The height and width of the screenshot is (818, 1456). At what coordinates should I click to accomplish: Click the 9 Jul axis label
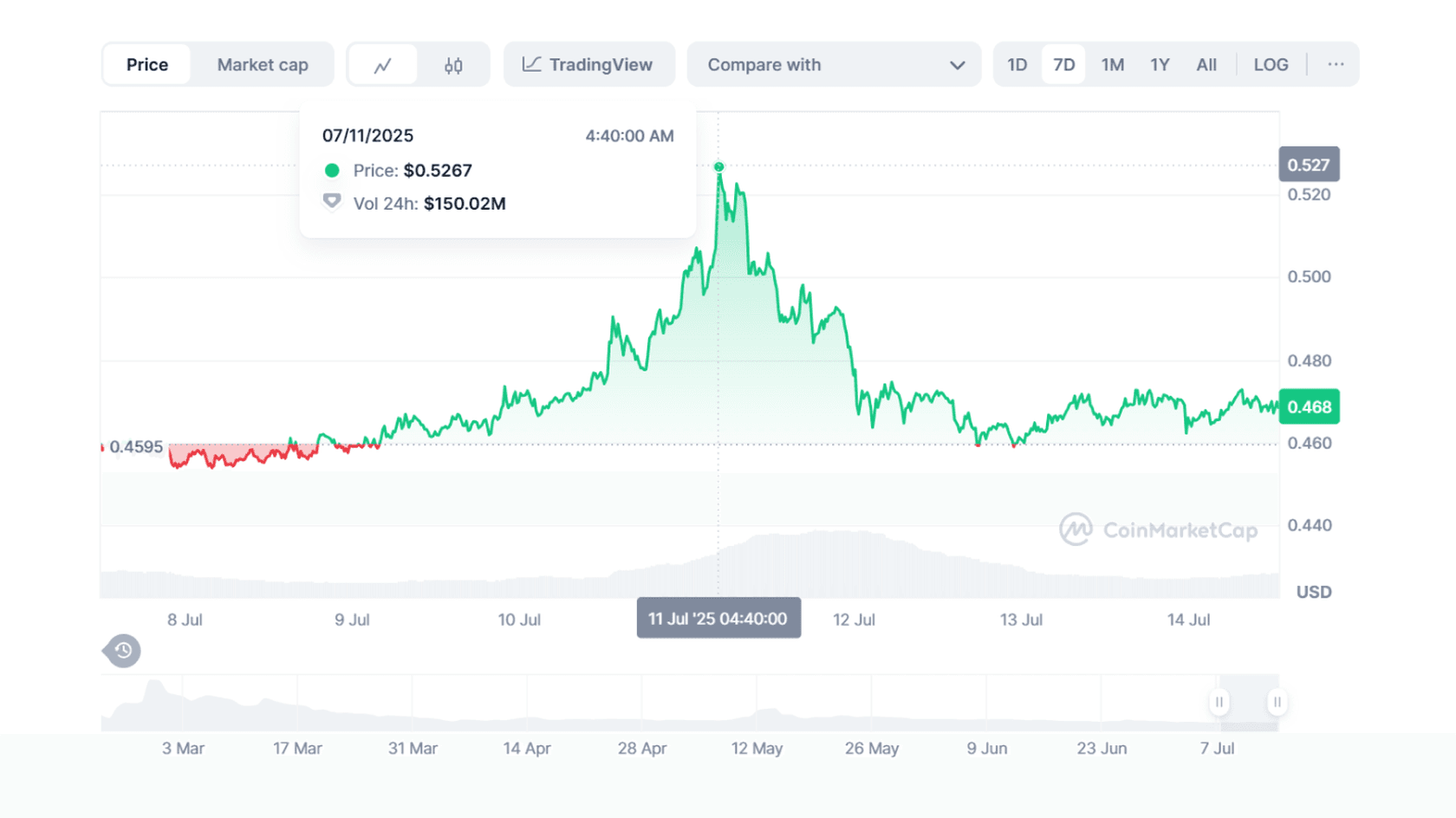click(352, 620)
